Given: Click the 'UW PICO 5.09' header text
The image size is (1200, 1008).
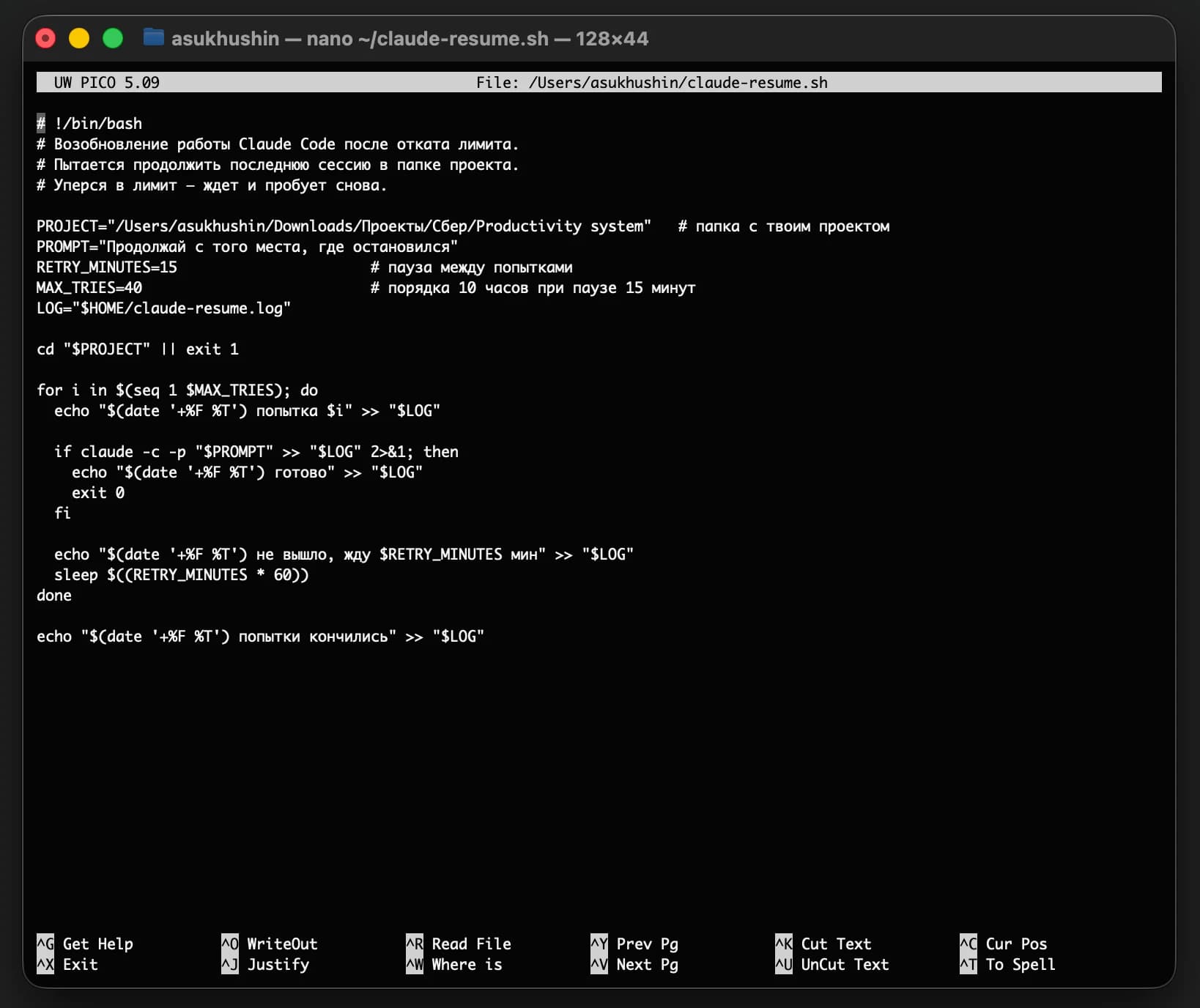Looking at the screenshot, I should pos(106,83).
